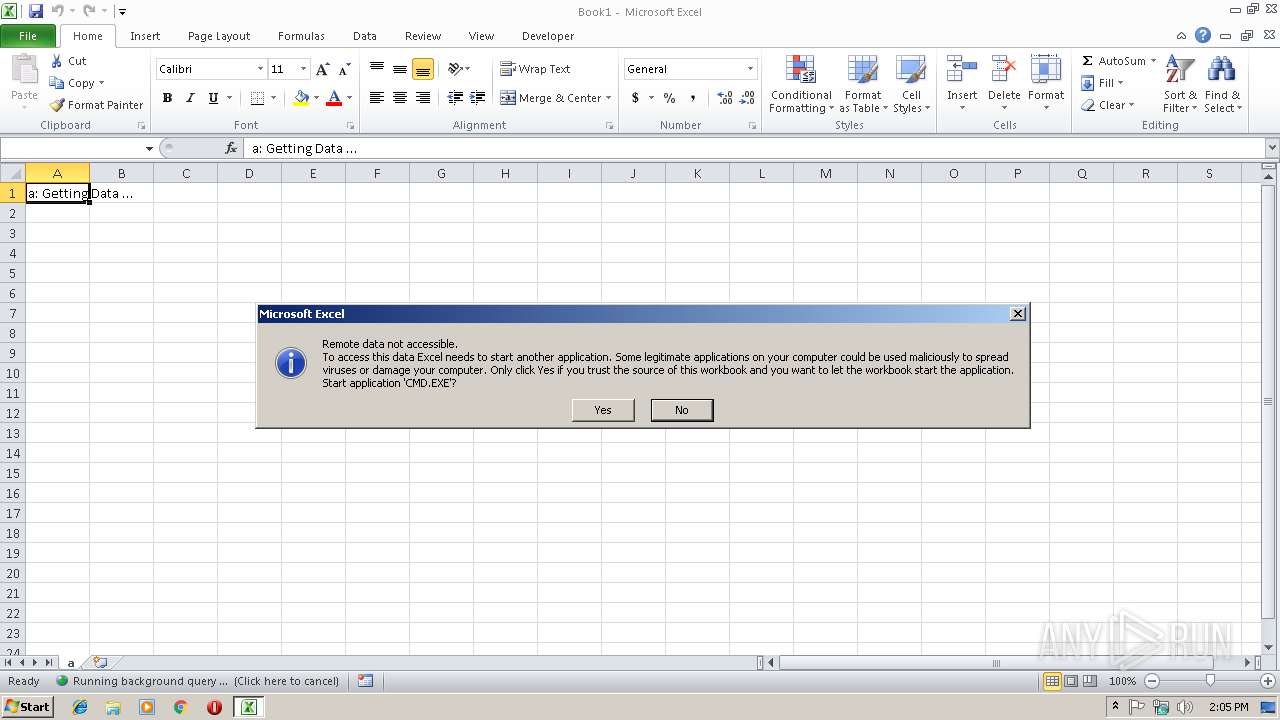Apply Accounting Number Format dollar sign

[635, 98]
